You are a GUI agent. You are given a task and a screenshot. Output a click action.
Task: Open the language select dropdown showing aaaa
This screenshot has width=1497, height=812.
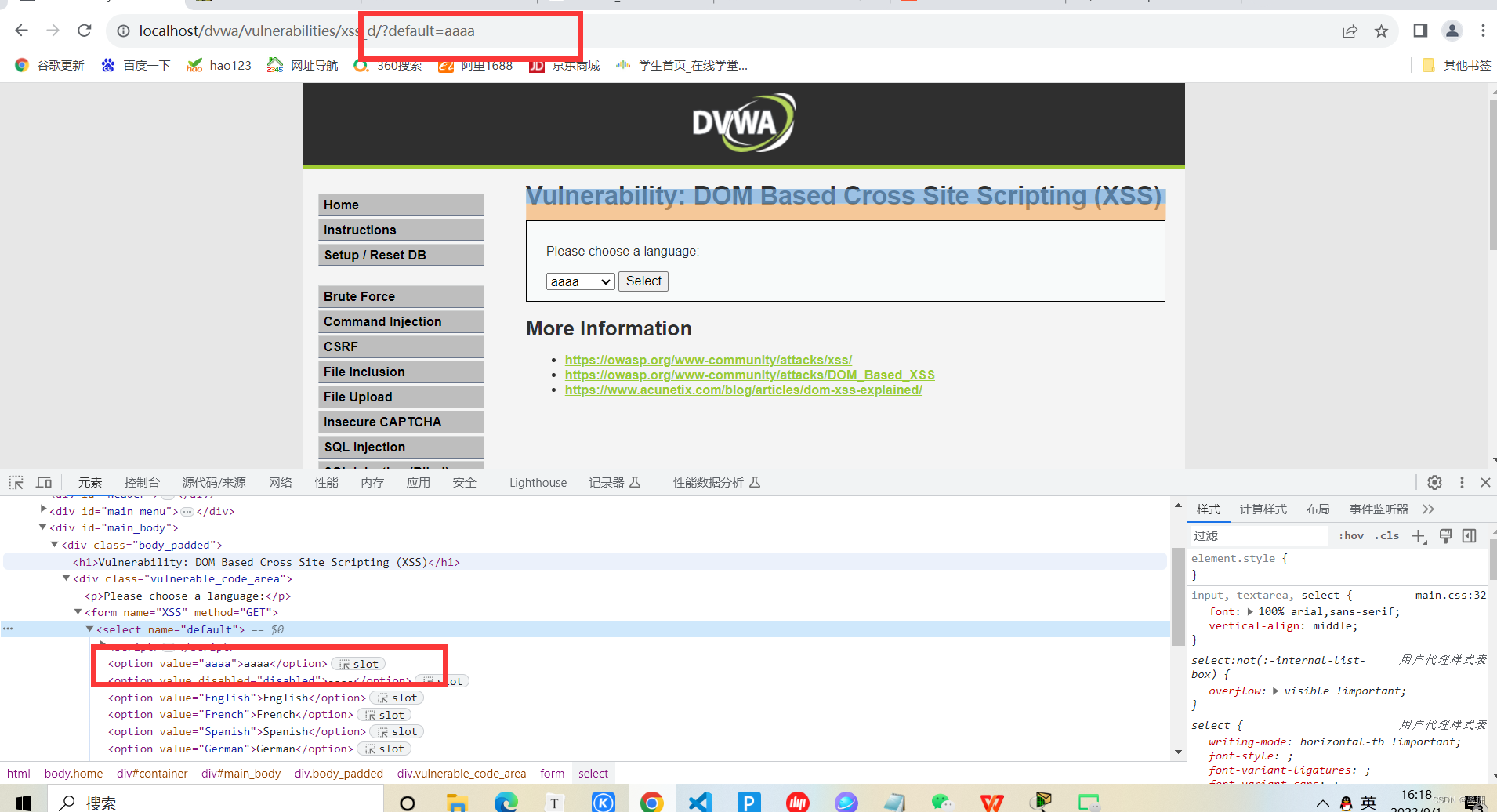pos(580,281)
